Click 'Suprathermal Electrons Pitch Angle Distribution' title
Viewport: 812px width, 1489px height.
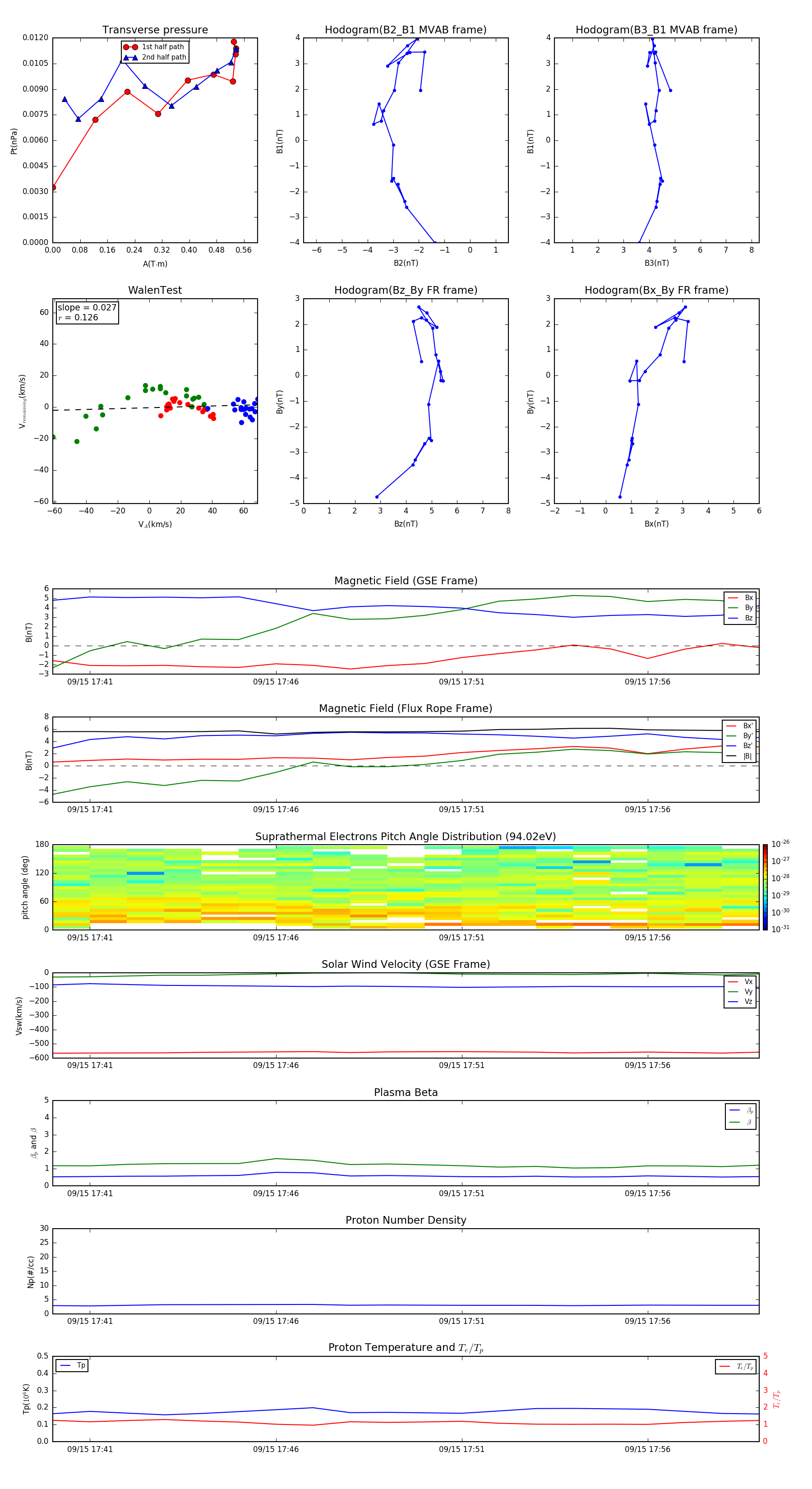click(406, 837)
